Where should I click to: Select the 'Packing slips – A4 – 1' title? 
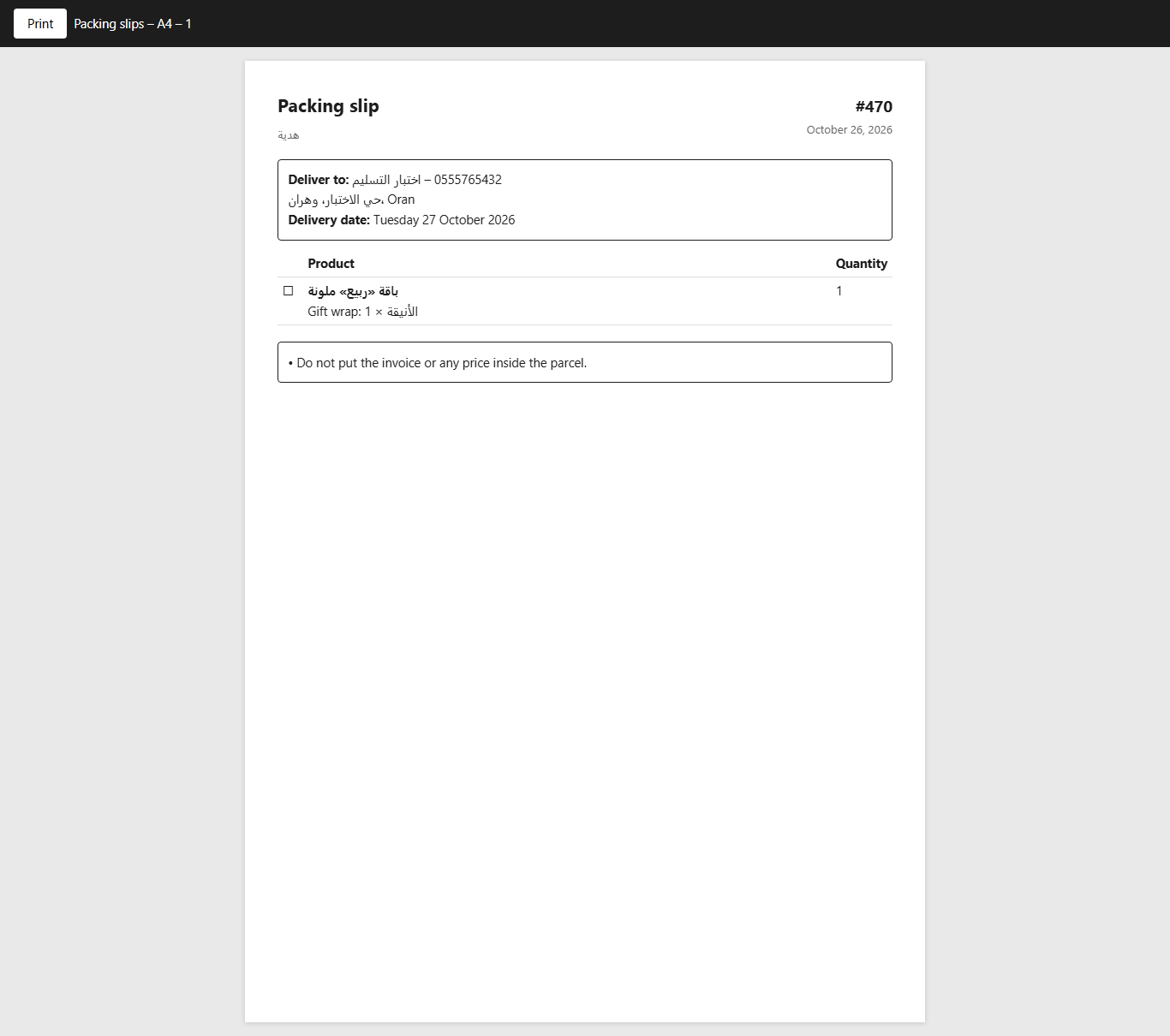(x=133, y=24)
